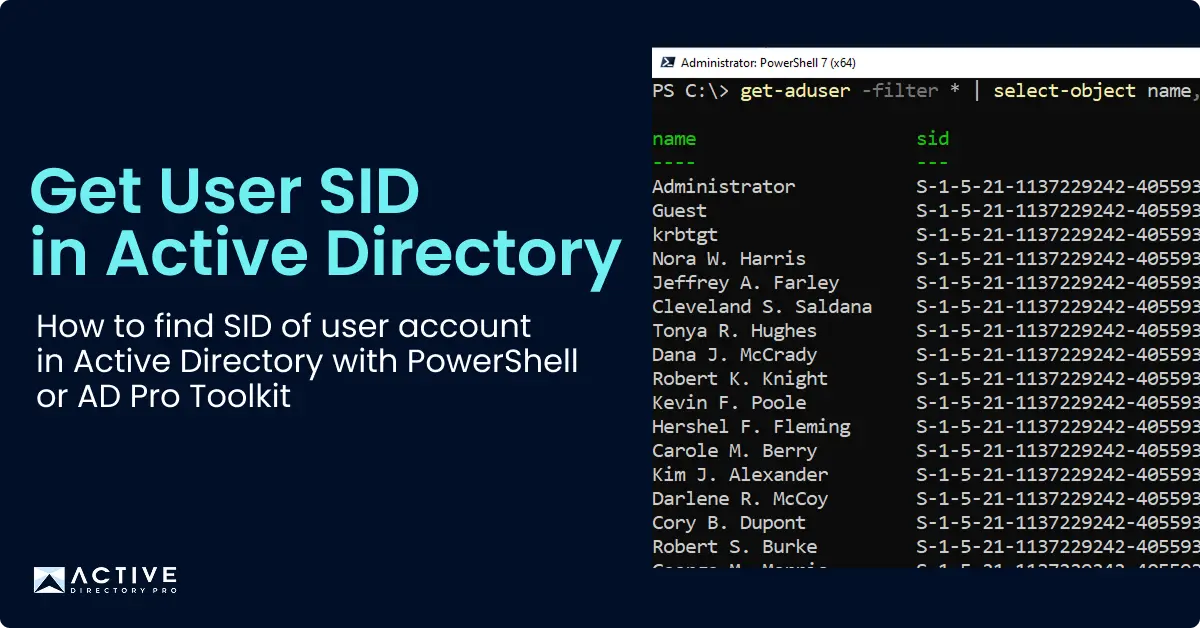Select the Dana J. McCrady name
Screen dimensions: 1200x628
[734, 355]
